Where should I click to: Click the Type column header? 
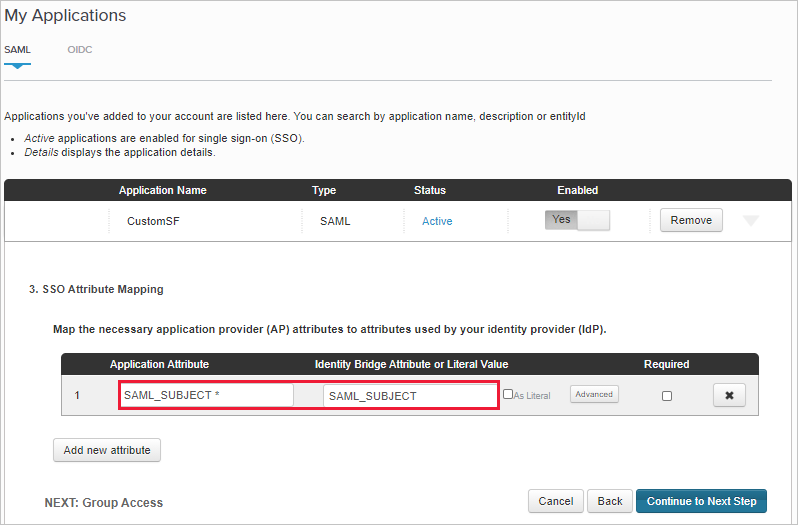tap(324, 190)
